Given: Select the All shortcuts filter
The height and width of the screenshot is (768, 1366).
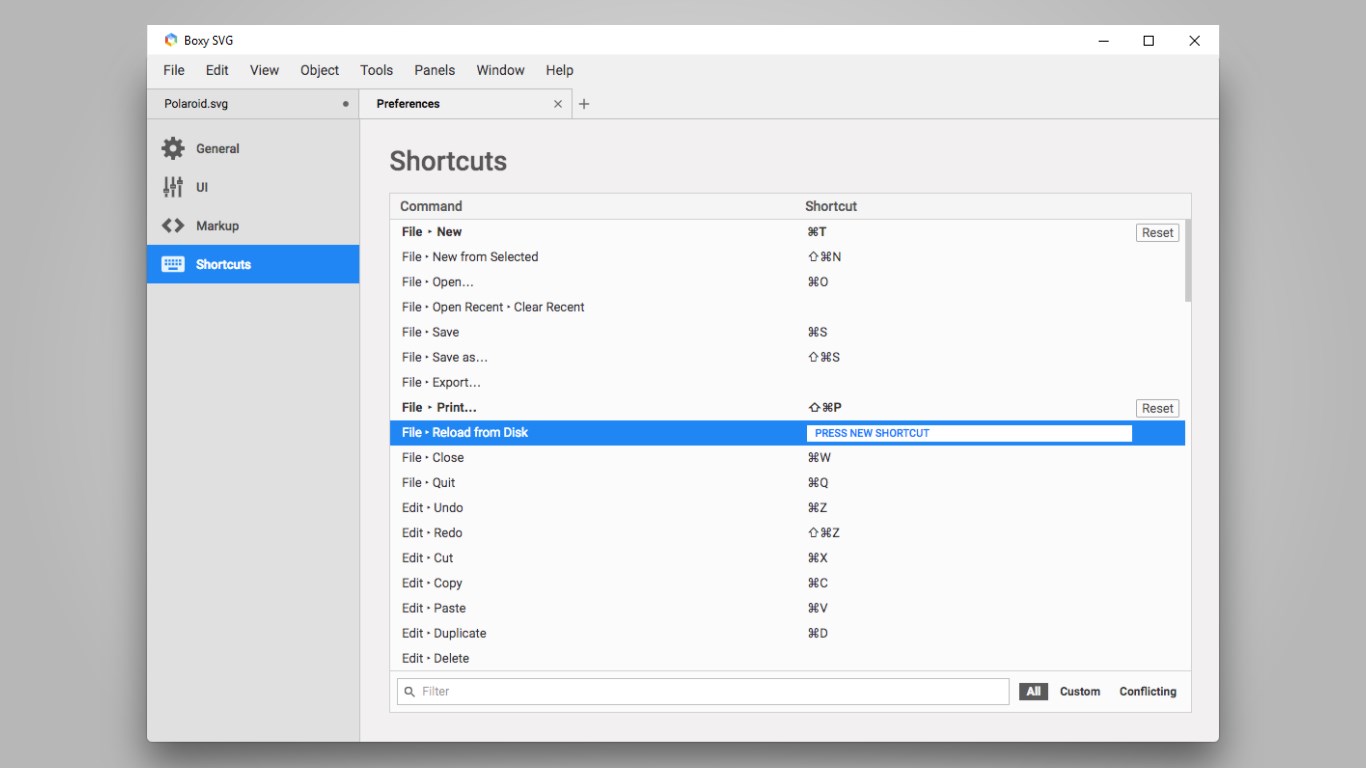Looking at the screenshot, I should [x=1033, y=691].
